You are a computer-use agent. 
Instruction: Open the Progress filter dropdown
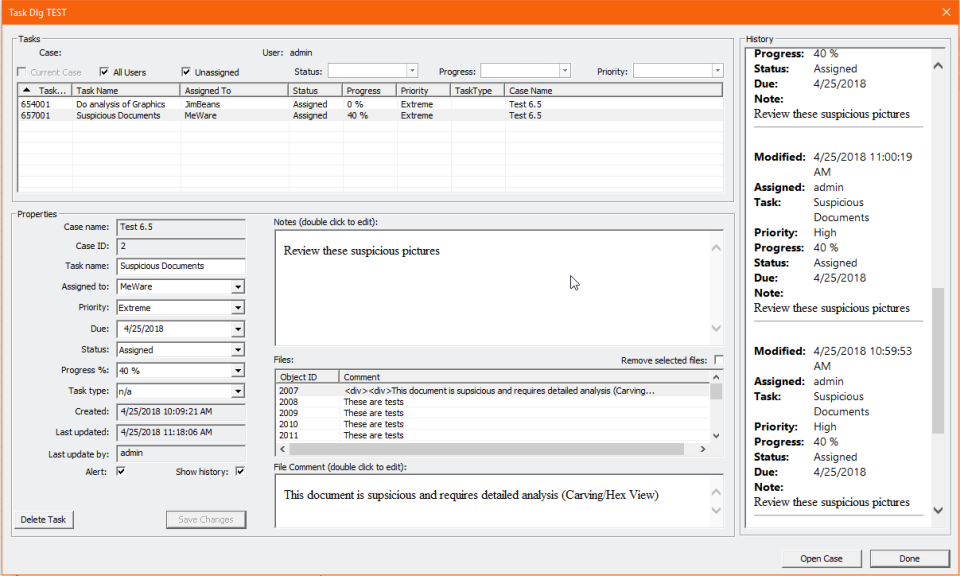click(565, 70)
